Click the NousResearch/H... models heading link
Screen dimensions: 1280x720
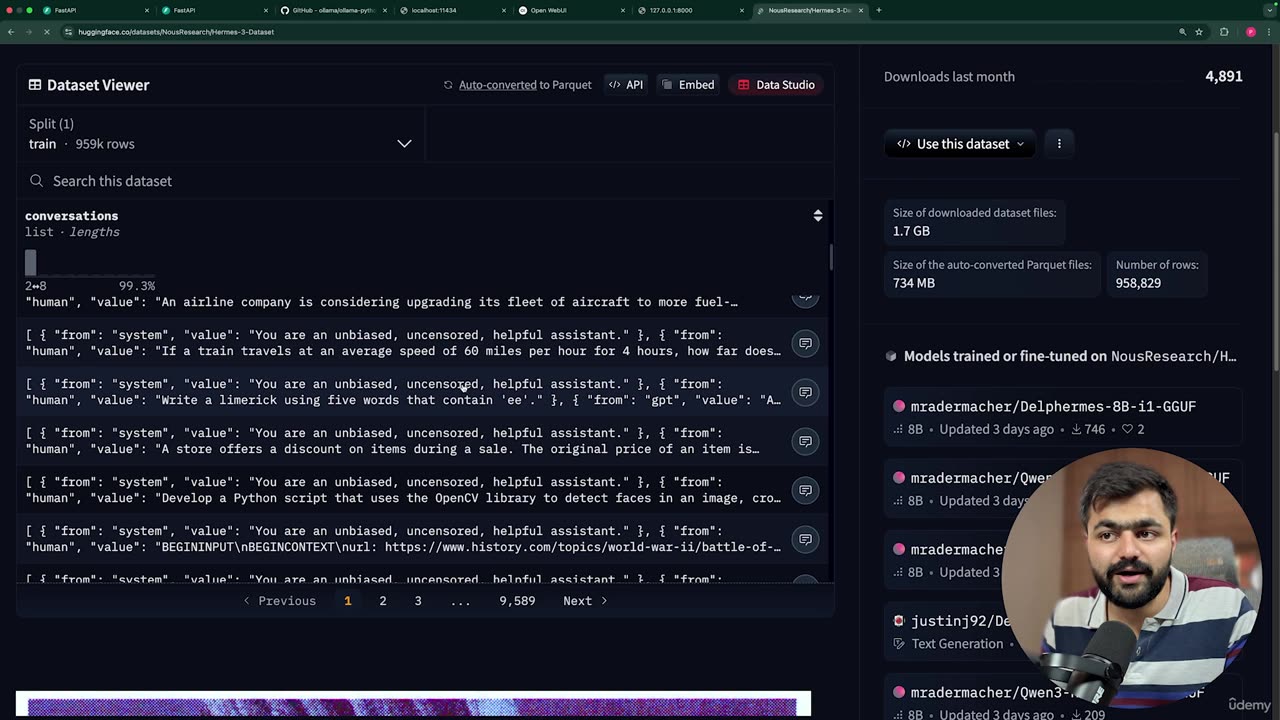[1173, 356]
